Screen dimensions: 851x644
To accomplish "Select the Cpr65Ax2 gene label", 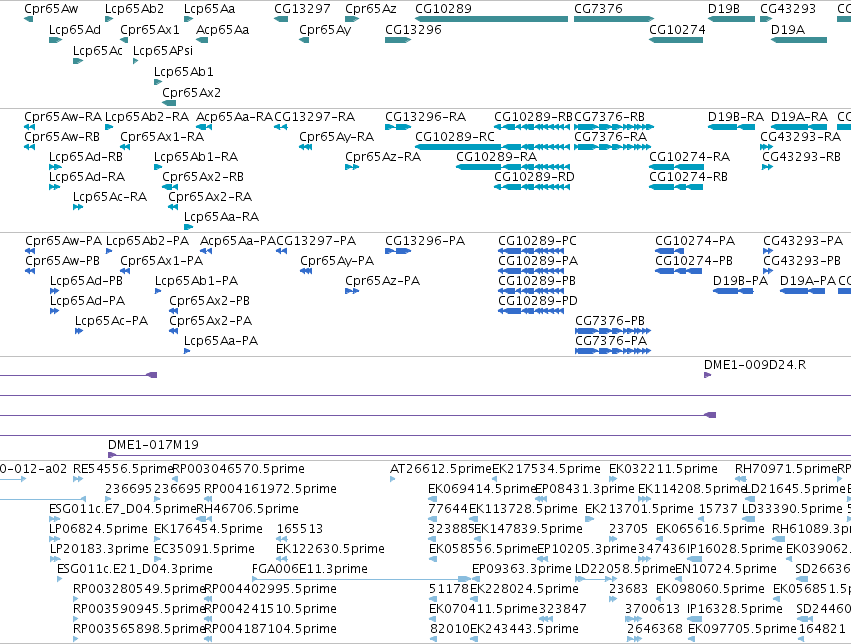I will pos(192,93).
